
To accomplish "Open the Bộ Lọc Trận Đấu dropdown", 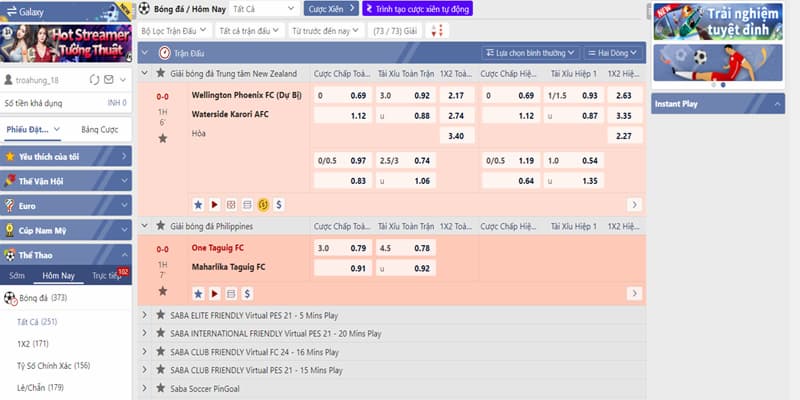I will click(x=174, y=31).
